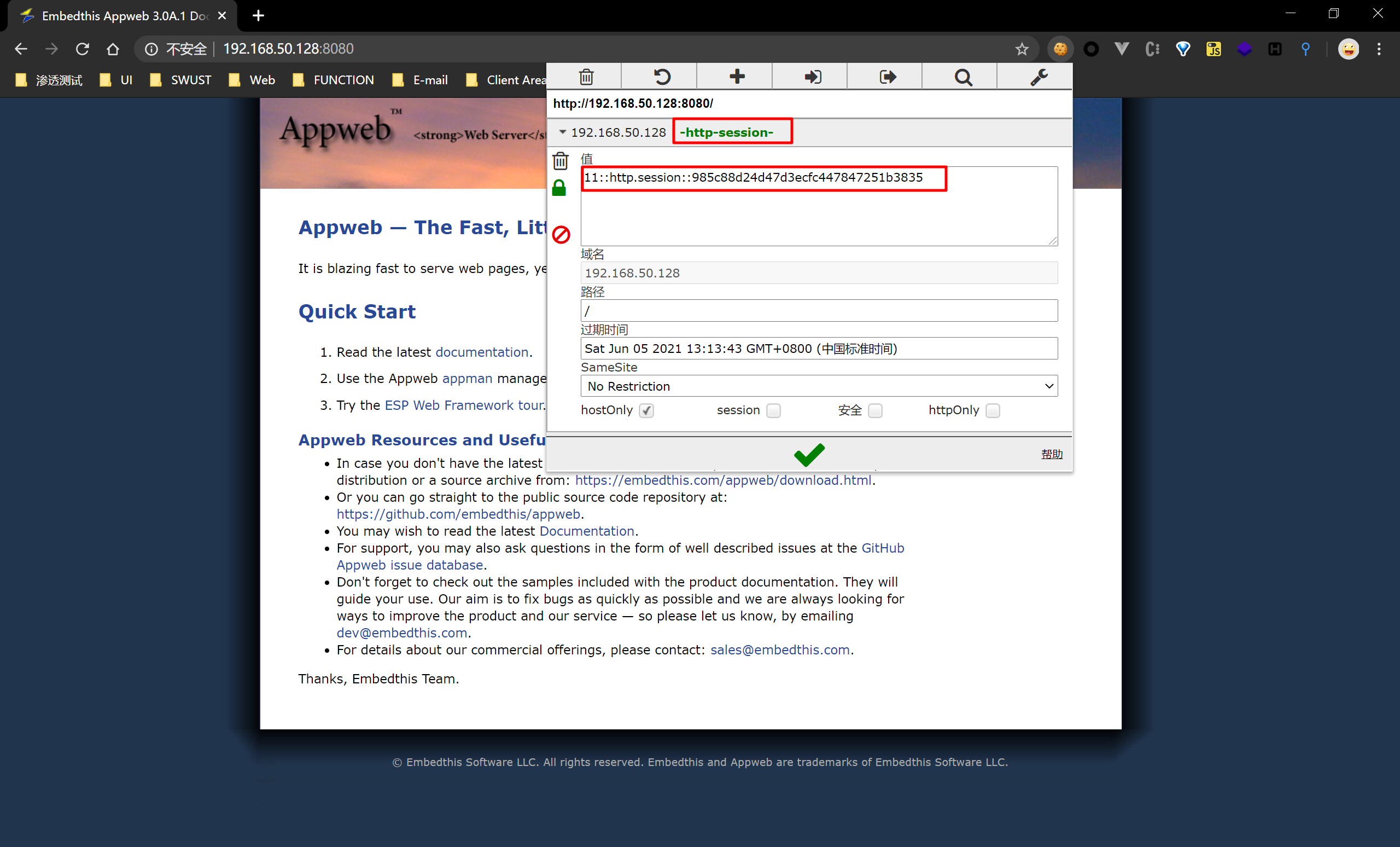Click the -http-session- cookie name
Screen dimensions: 1400x847
click(x=726, y=132)
